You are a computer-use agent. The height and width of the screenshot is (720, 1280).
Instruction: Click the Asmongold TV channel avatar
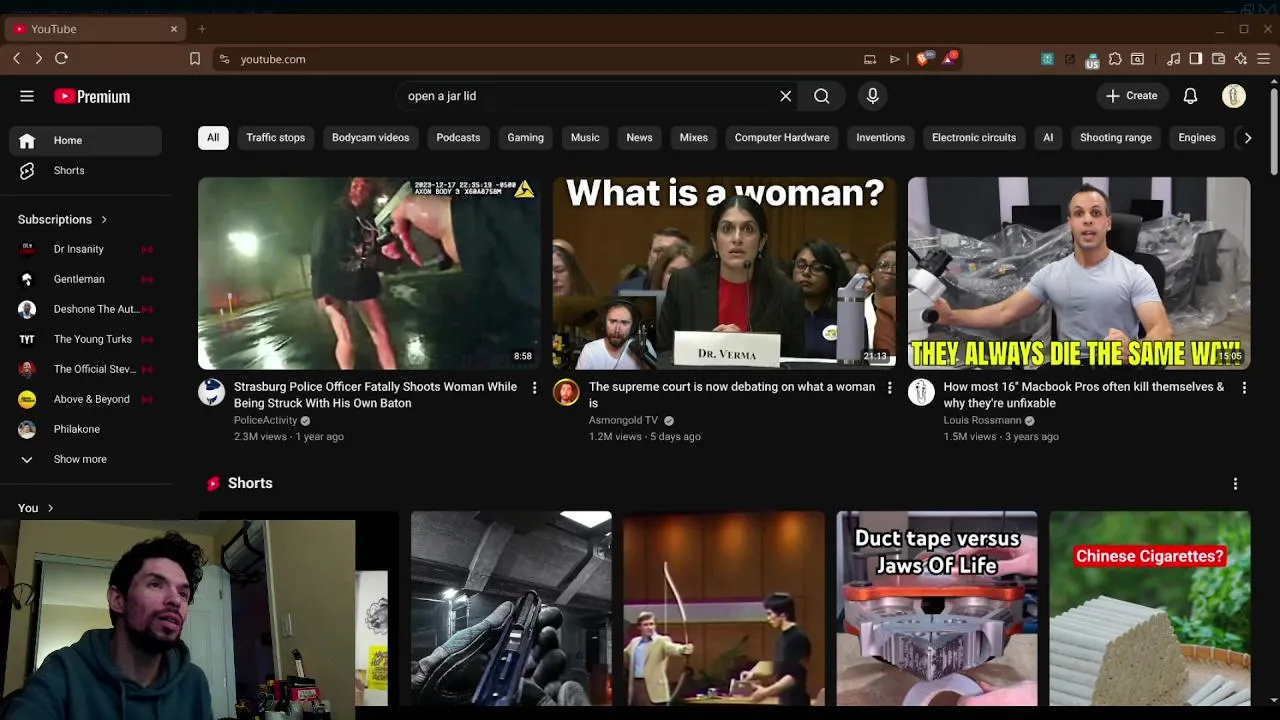[566, 392]
